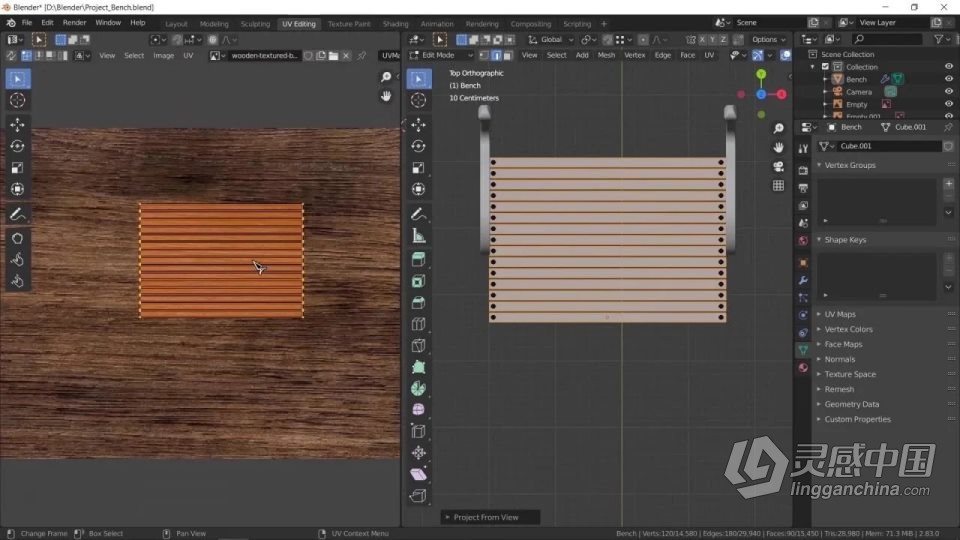Toggle Collection visibility eye icon
Screen dimensions: 960x540
click(948, 67)
